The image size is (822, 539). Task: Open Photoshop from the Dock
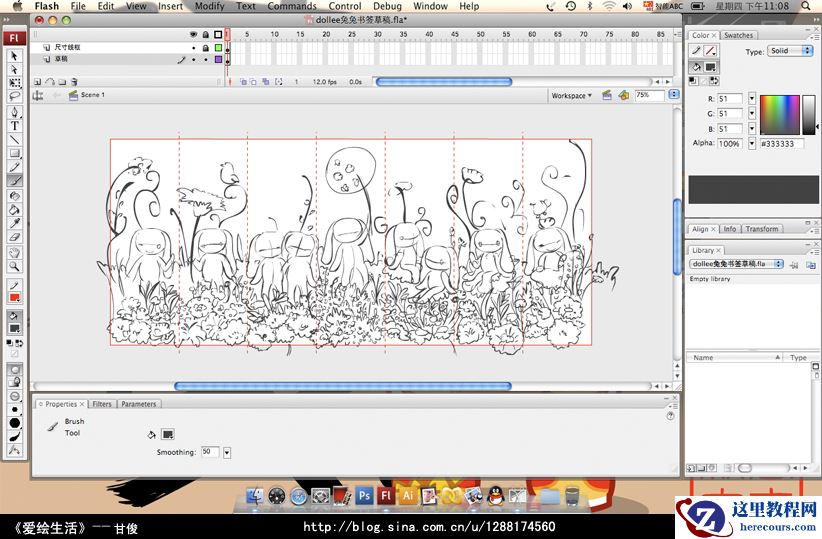(x=365, y=495)
